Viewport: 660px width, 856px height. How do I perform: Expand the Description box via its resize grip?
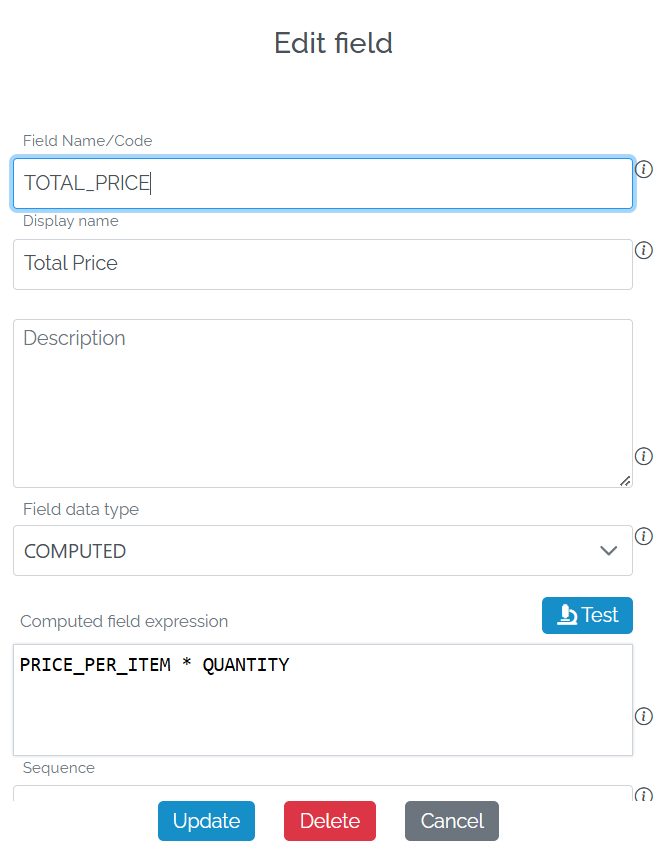(626, 482)
